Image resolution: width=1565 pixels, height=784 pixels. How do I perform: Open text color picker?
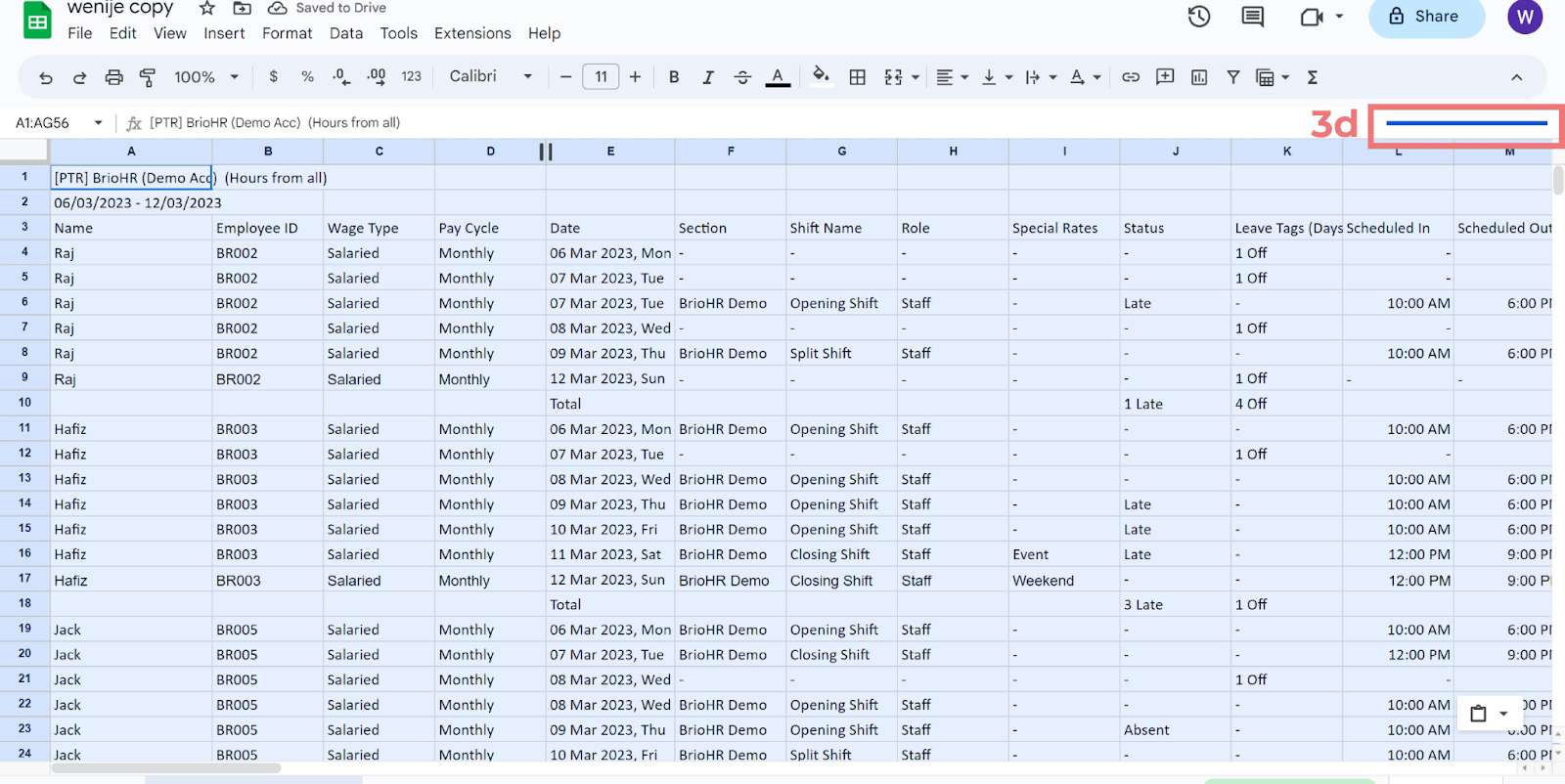point(778,76)
